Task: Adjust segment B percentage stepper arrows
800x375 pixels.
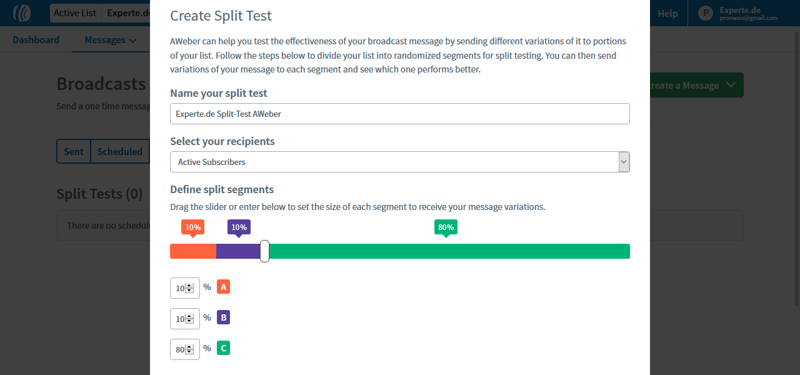Action: tap(190, 319)
